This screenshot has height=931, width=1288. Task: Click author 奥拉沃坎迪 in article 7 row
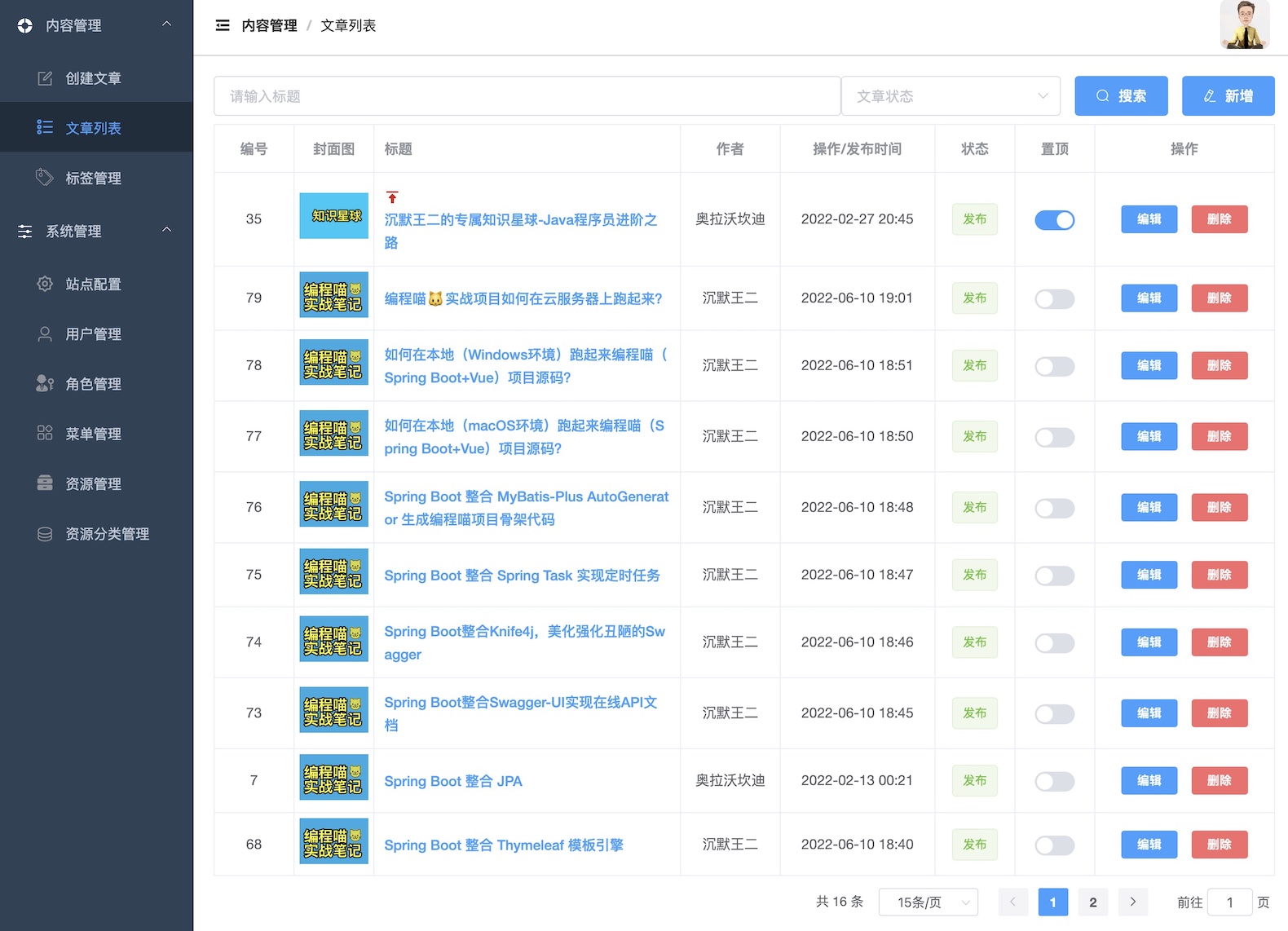tap(730, 781)
